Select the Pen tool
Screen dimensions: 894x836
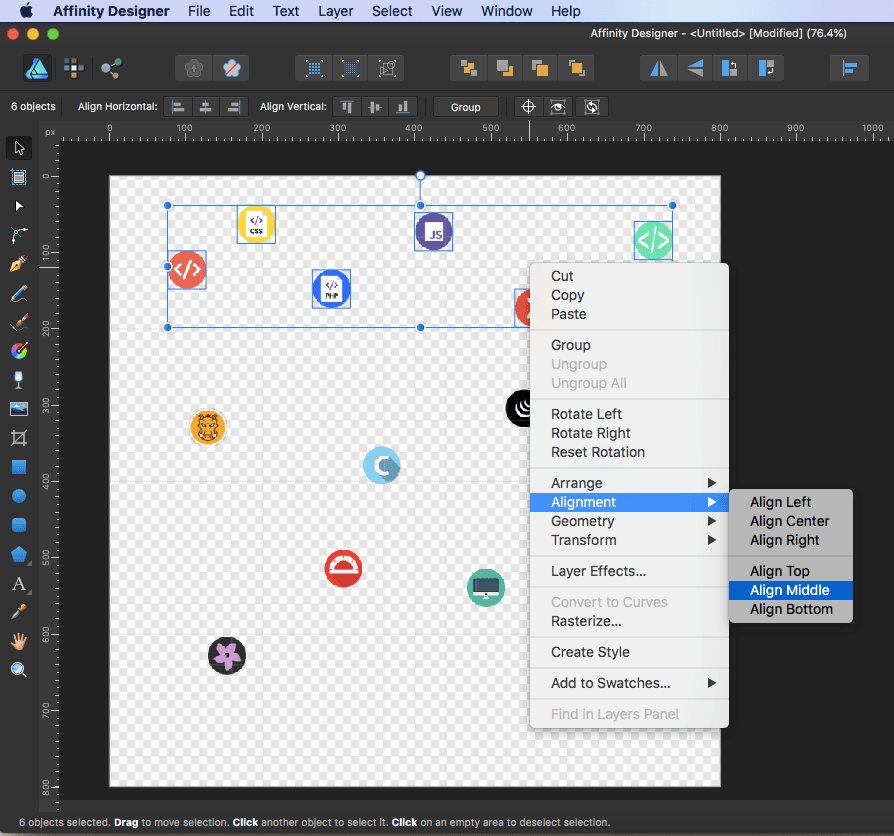pos(18,264)
